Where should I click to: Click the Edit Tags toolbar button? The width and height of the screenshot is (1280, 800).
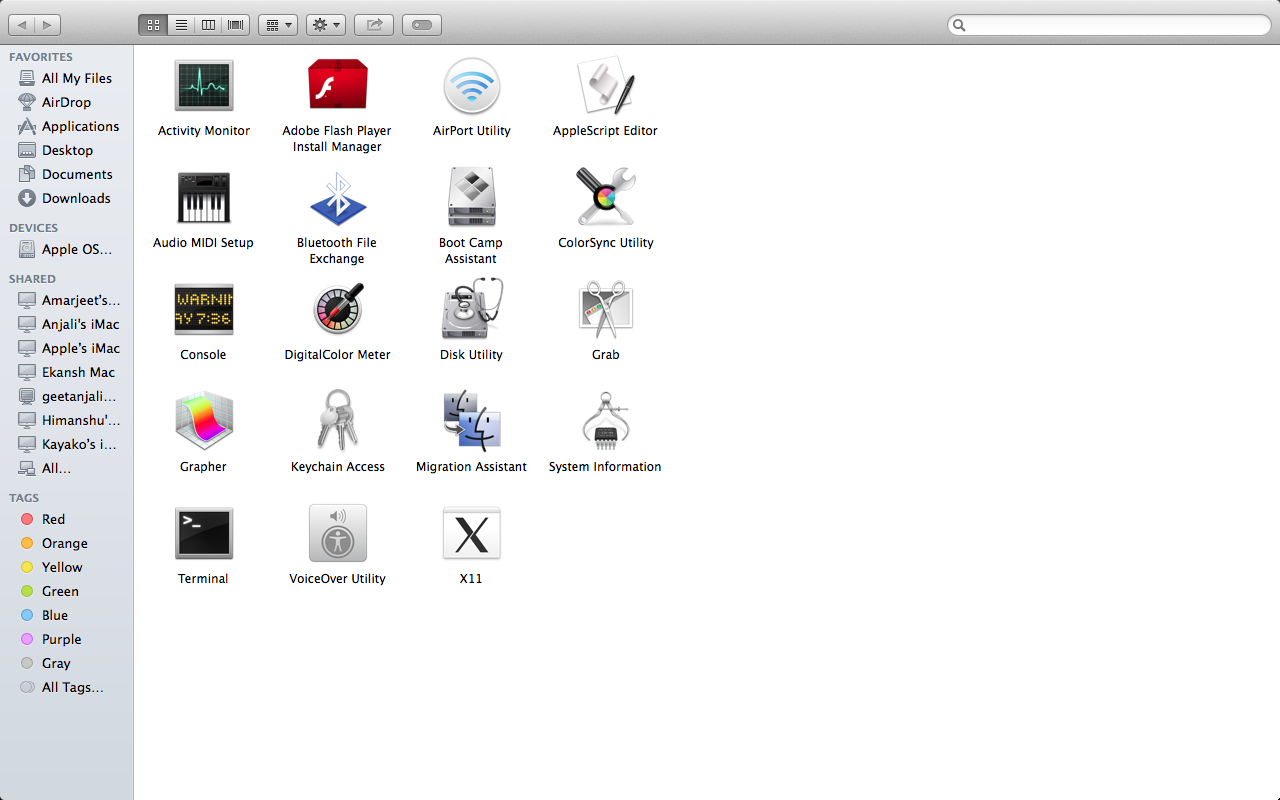[422, 25]
